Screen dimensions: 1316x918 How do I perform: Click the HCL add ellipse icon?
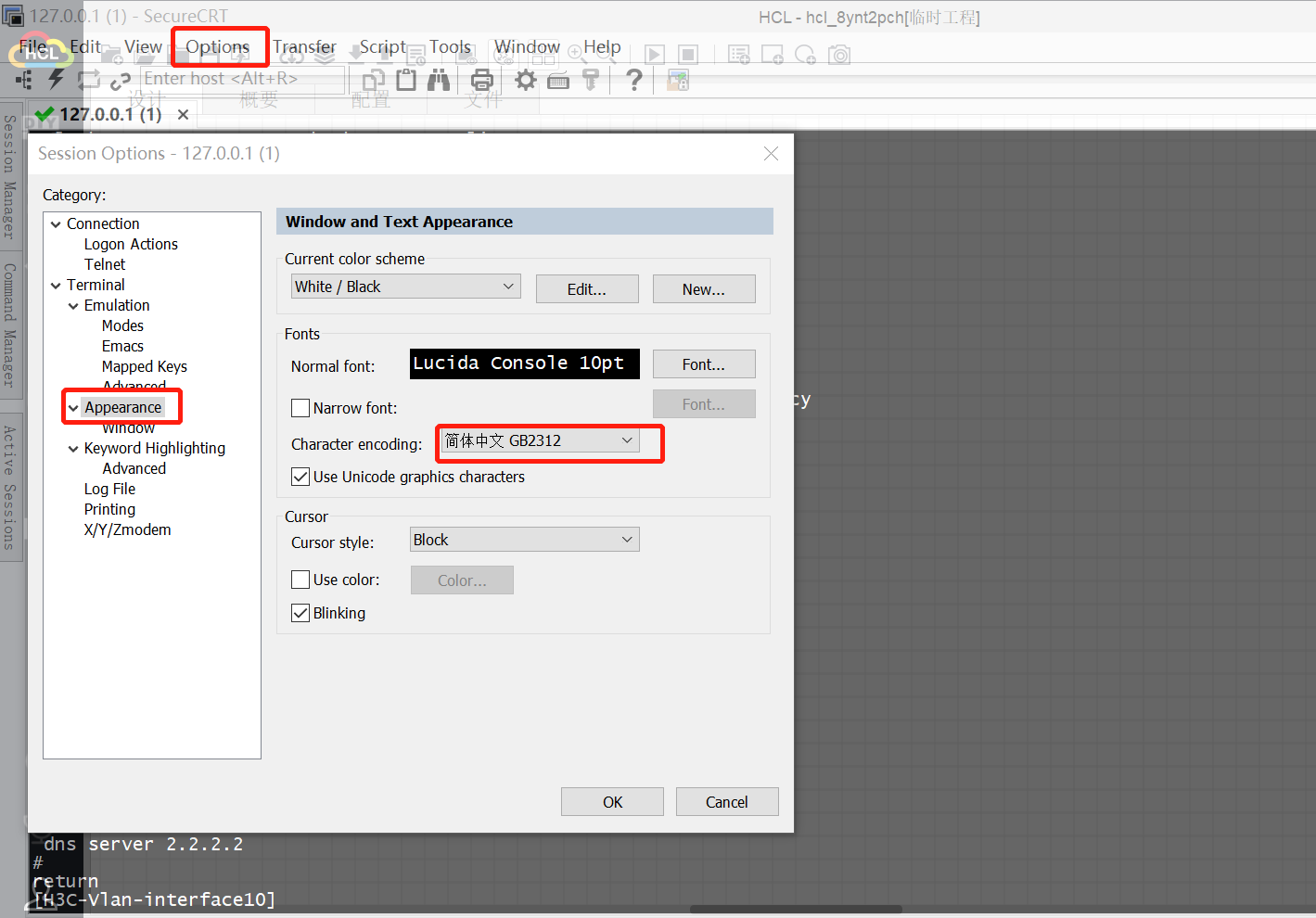(806, 55)
